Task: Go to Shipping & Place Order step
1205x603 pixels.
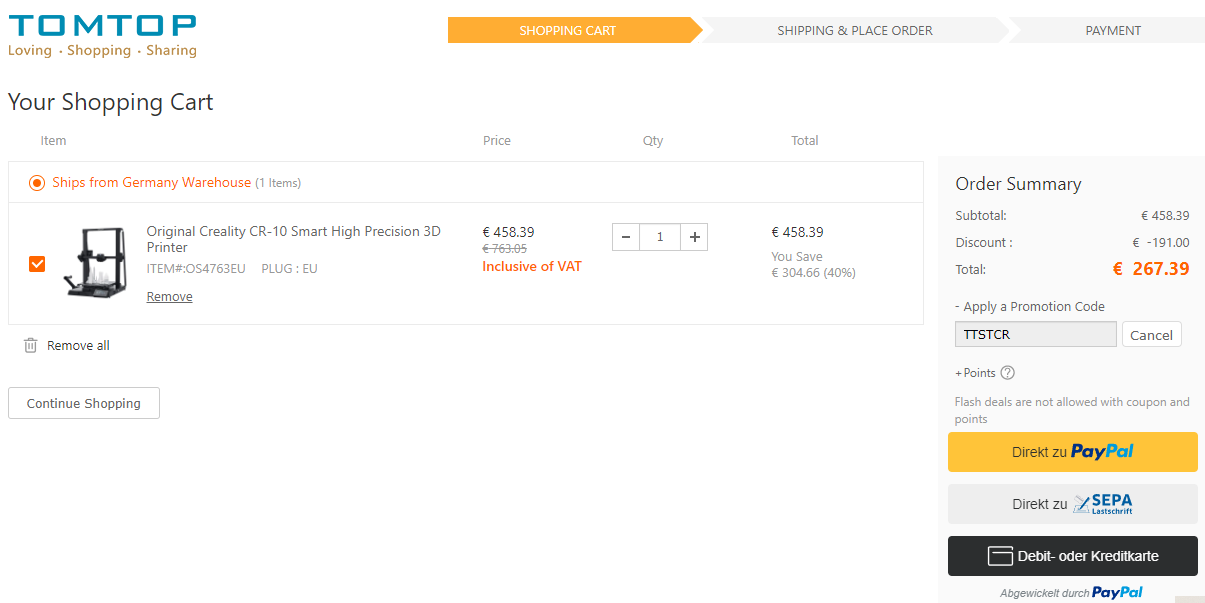Action: pyautogui.click(x=855, y=30)
